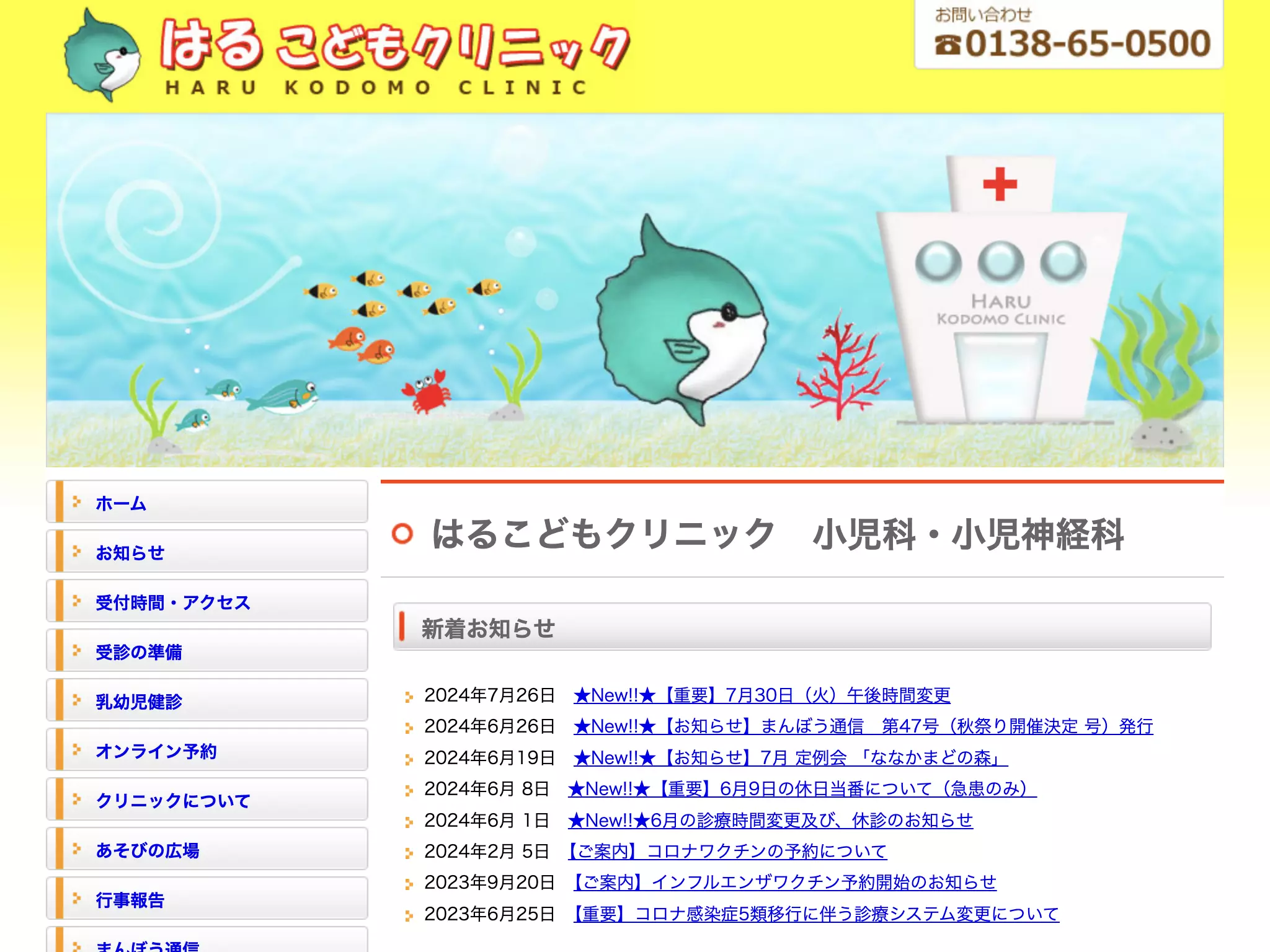Click the date 2024年2月 5日
This screenshot has width=1270, height=952.
(x=487, y=852)
